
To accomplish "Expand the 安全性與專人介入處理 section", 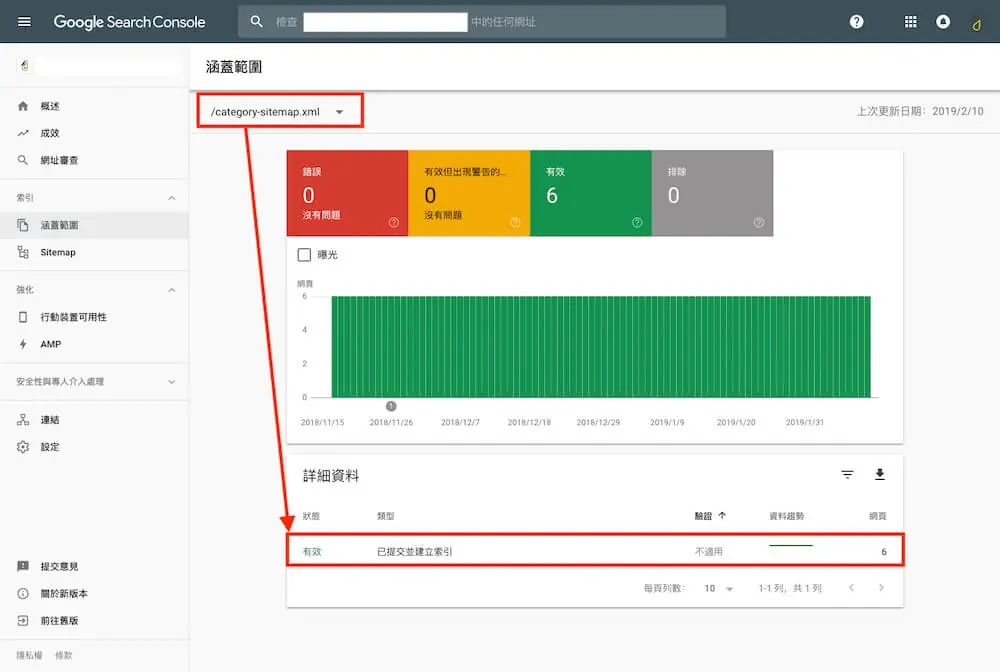I will coord(172,382).
